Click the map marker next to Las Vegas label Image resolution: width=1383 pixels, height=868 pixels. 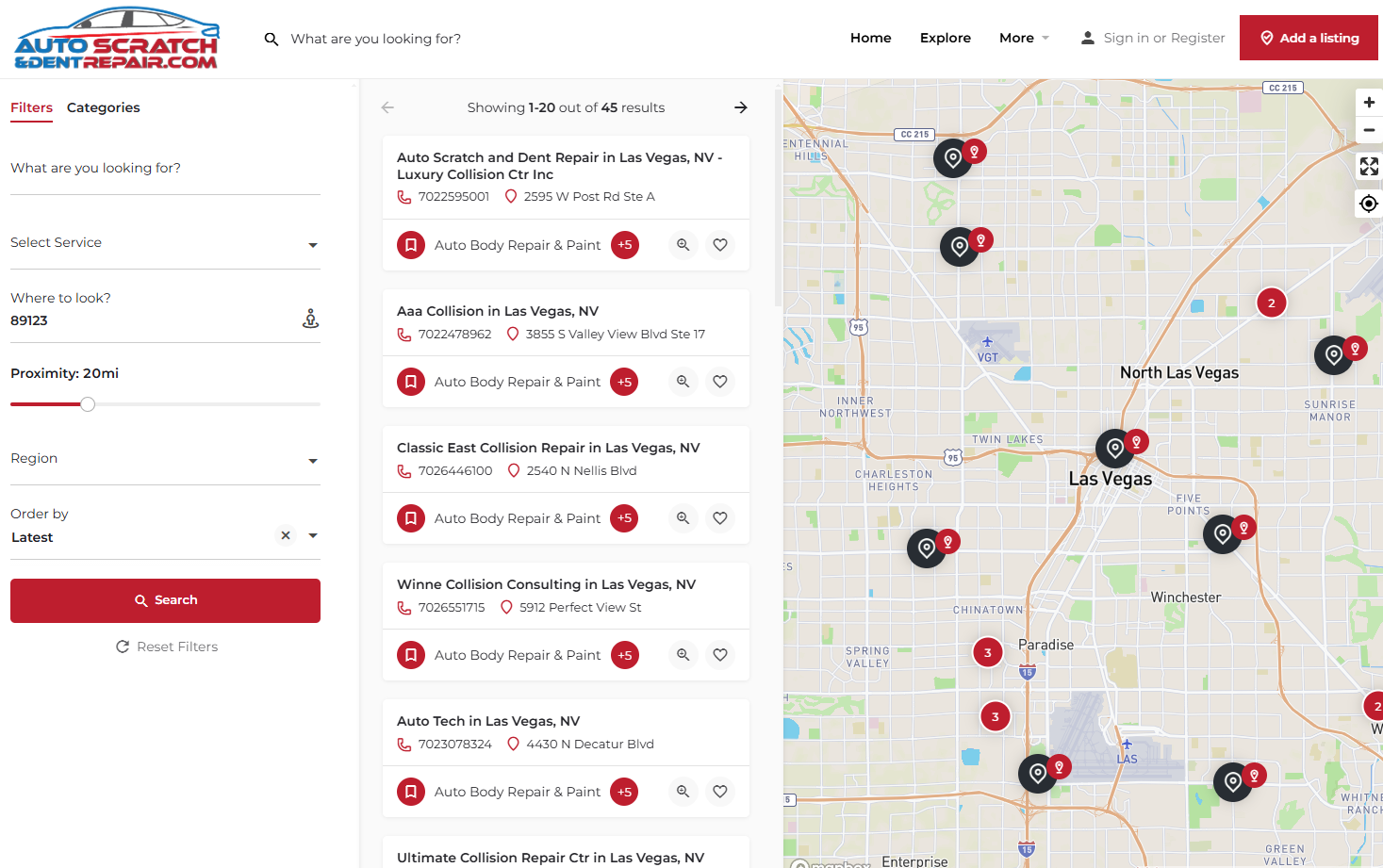pyautogui.click(x=1116, y=449)
